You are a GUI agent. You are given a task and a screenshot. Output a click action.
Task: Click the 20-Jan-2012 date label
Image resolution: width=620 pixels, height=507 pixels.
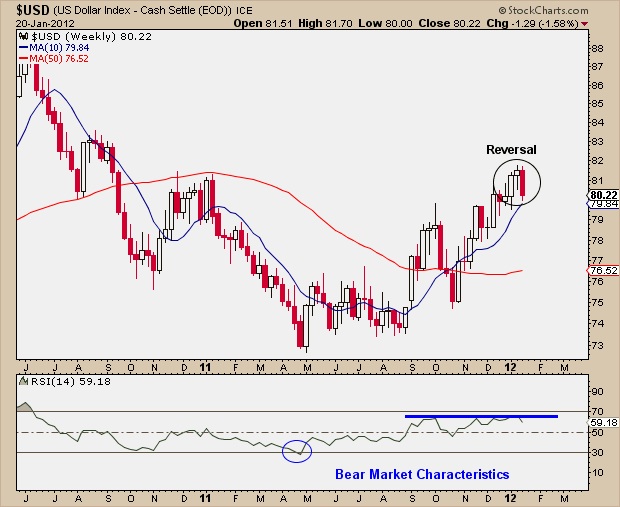[45, 23]
